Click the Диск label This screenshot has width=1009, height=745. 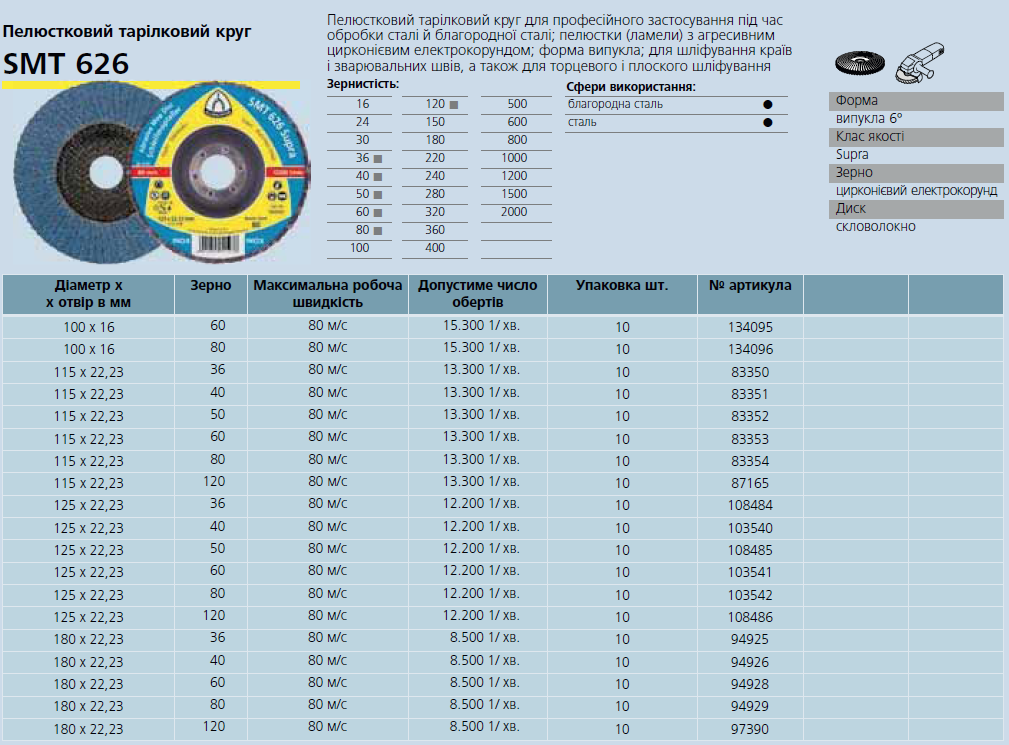point(851,208)
